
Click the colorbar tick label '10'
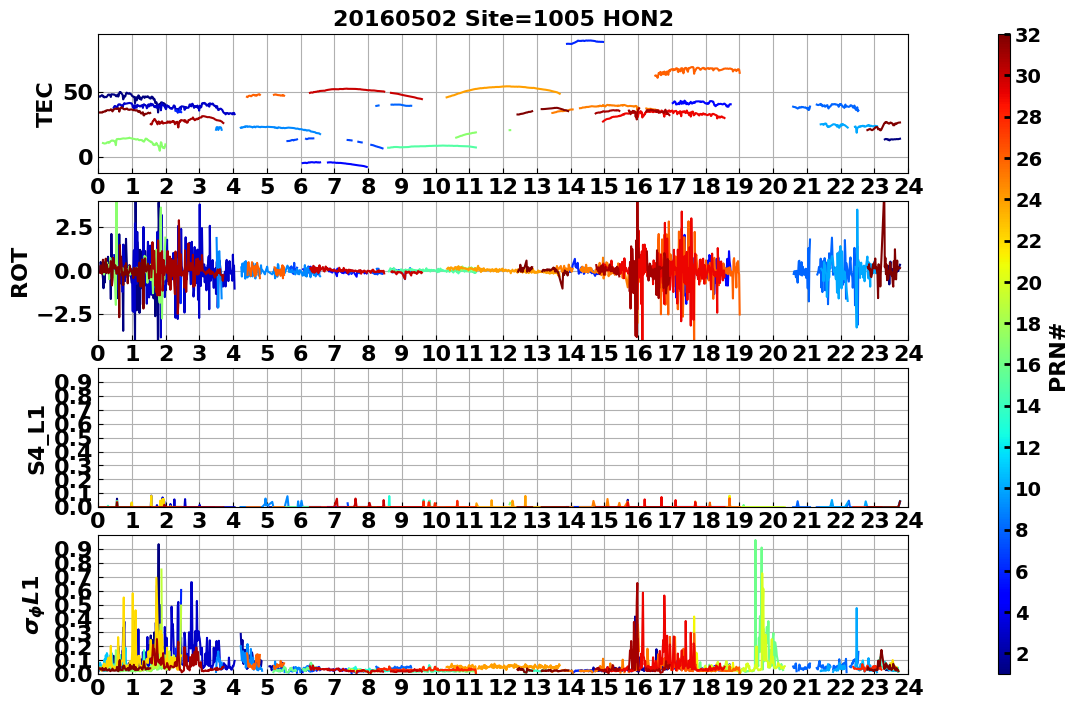(x=1028, y=488)
